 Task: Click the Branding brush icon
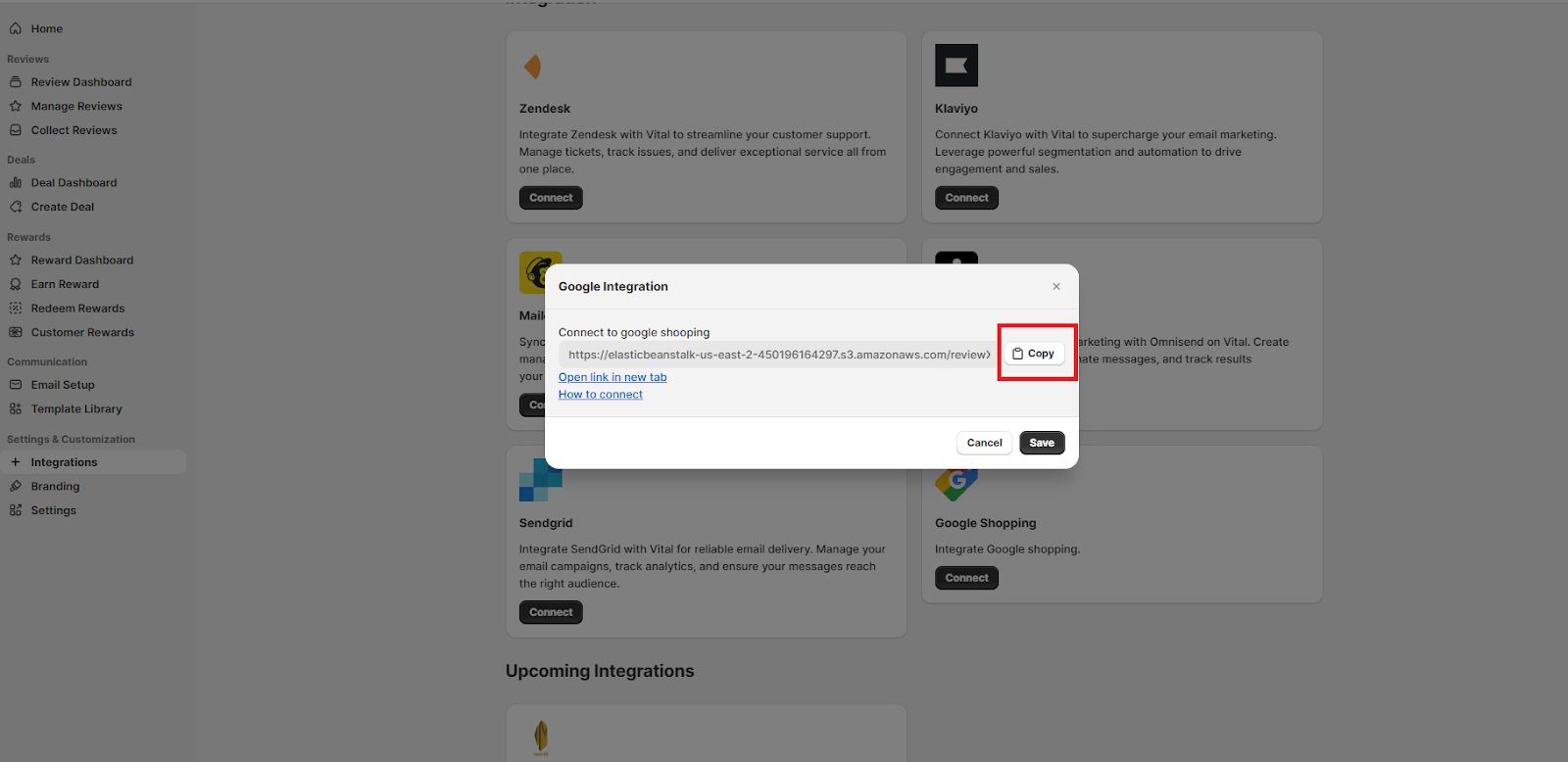[x=16, y=486]
